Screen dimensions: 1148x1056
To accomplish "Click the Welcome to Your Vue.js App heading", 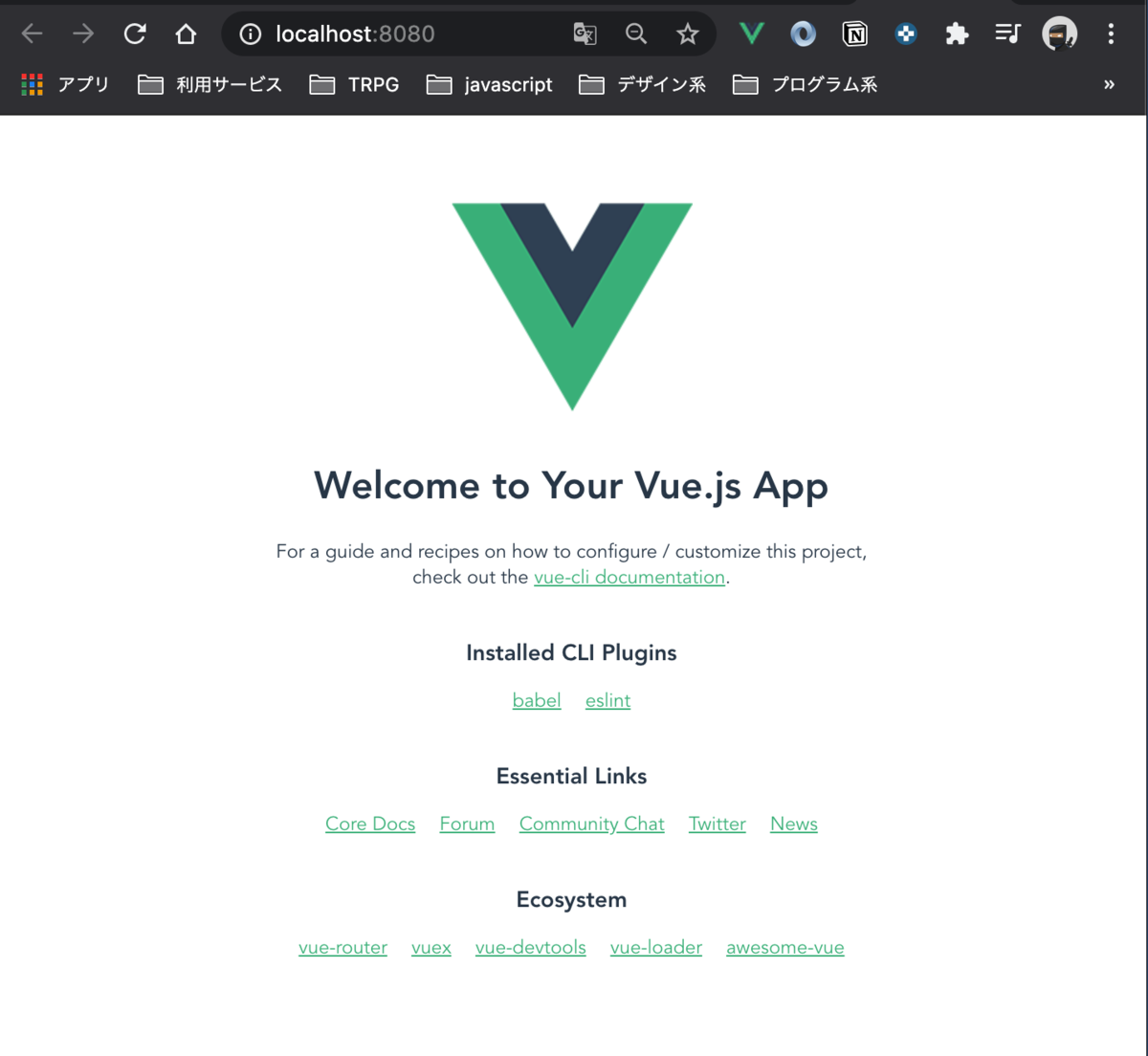I will coord(571,486).
